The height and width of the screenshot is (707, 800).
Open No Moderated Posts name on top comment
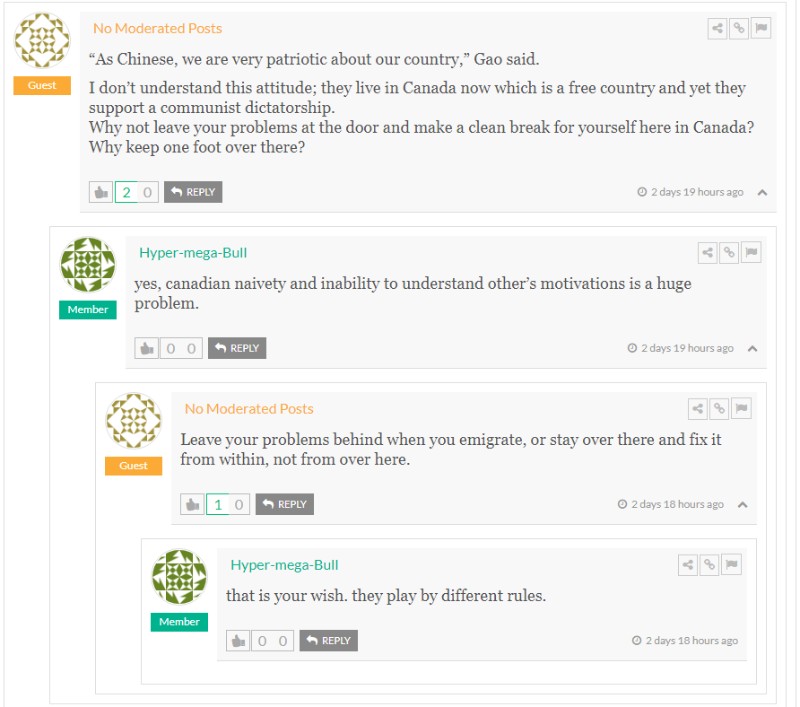point(158,28)
